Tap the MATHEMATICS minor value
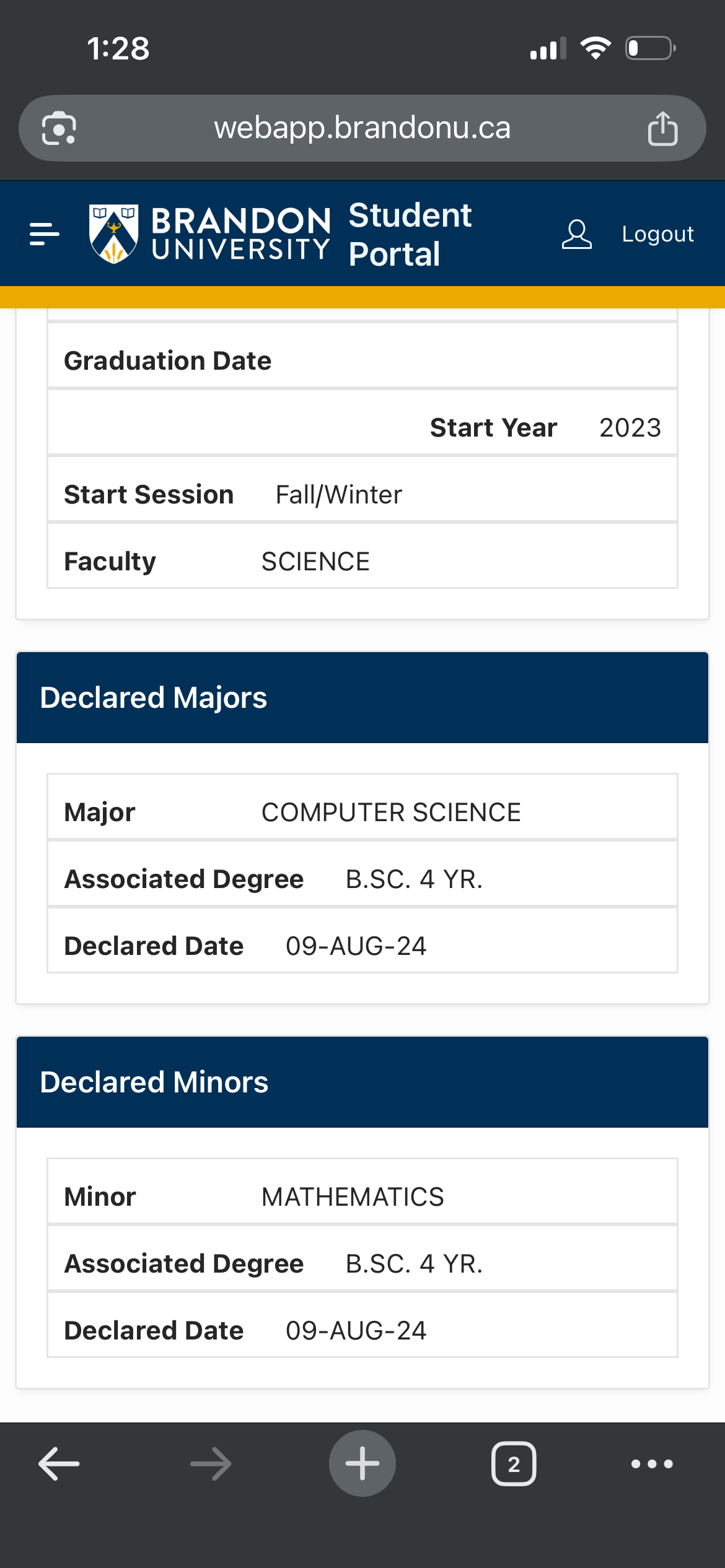Image resolution: width=725 pixels, height=1568 pixels. coord(353,1197)
